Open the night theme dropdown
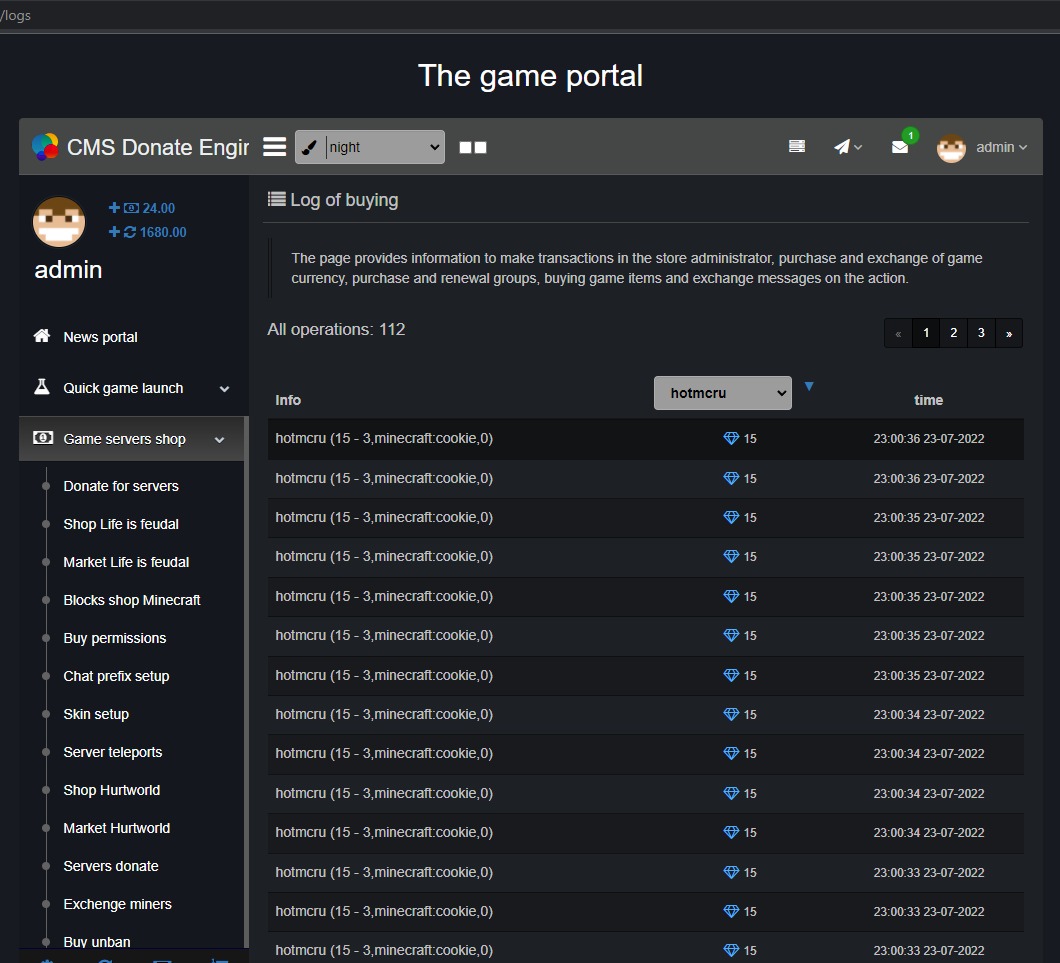Viewport: 1060px width, 963px height. (x=370, y=147)
